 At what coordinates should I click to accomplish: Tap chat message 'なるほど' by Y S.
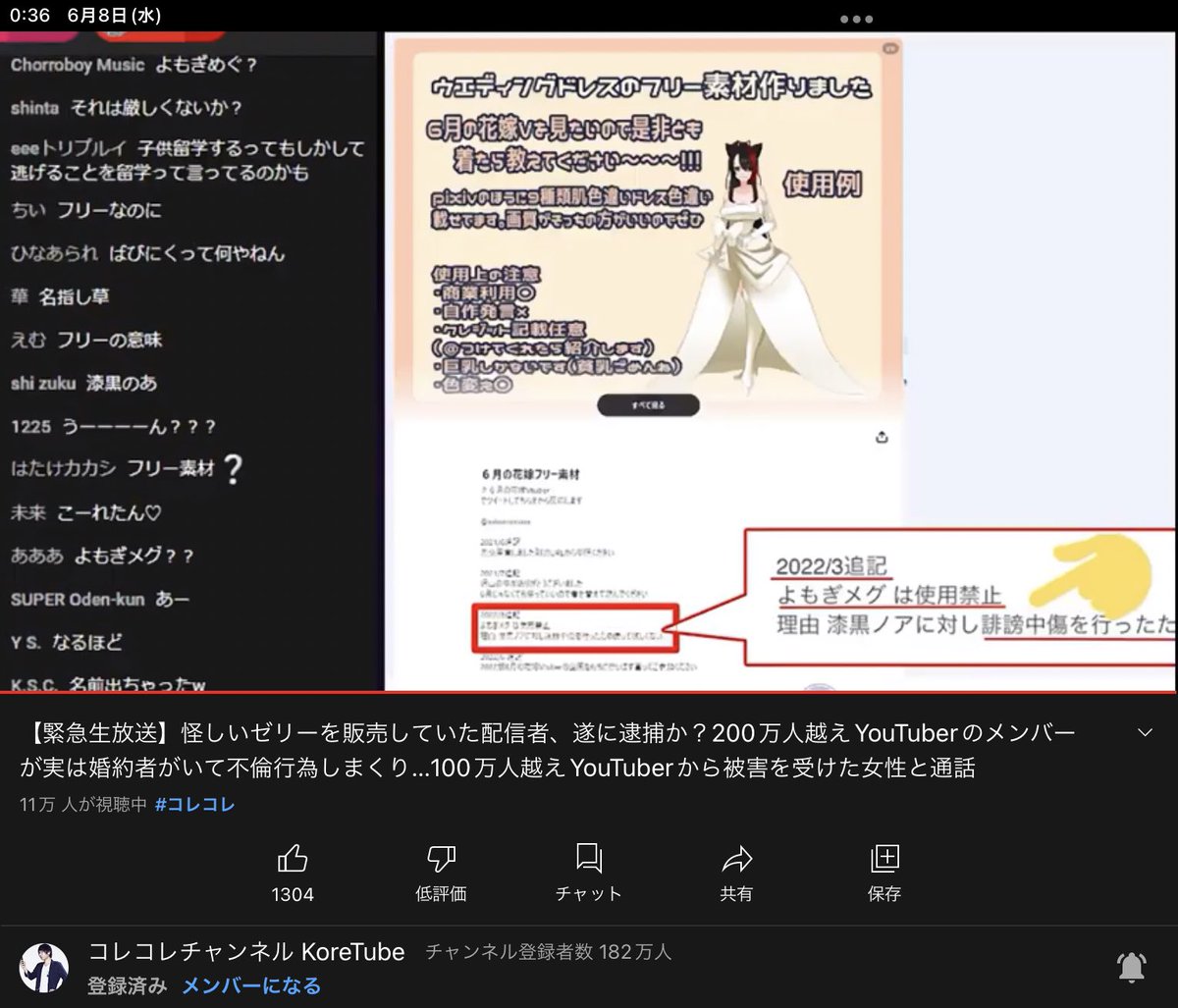tap(66, 642)
